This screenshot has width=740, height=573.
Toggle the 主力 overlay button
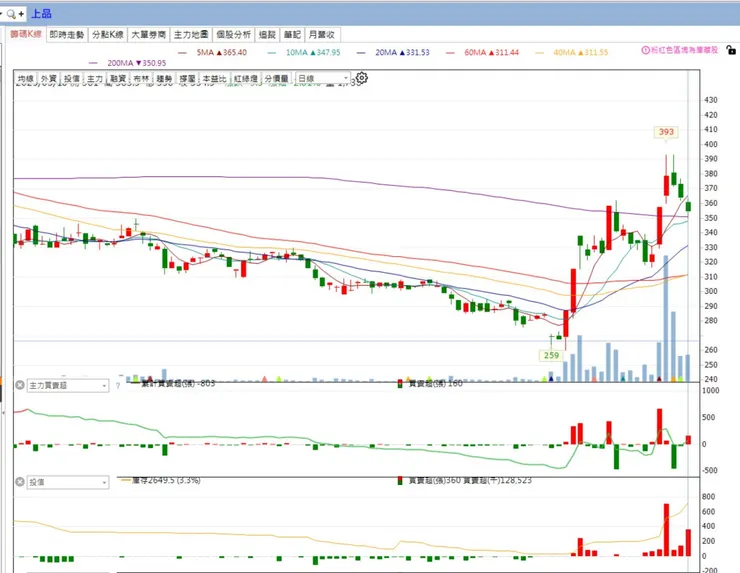(x=95, y=79)
